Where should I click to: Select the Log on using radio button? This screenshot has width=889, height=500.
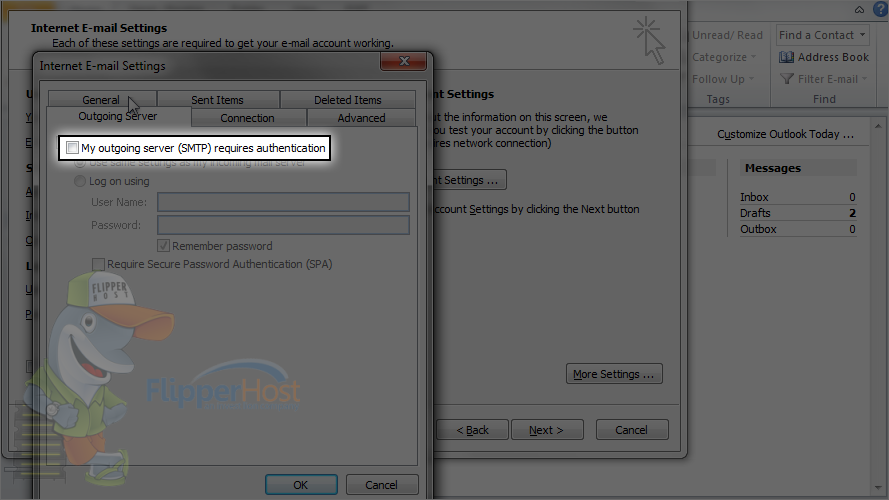[80, 181]
